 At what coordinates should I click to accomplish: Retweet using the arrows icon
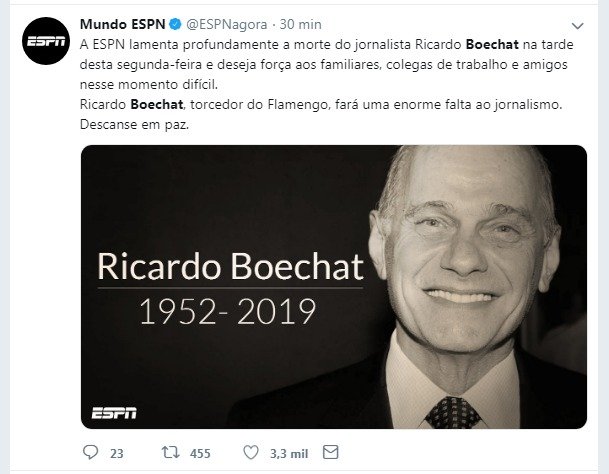[x=171, y=452]
